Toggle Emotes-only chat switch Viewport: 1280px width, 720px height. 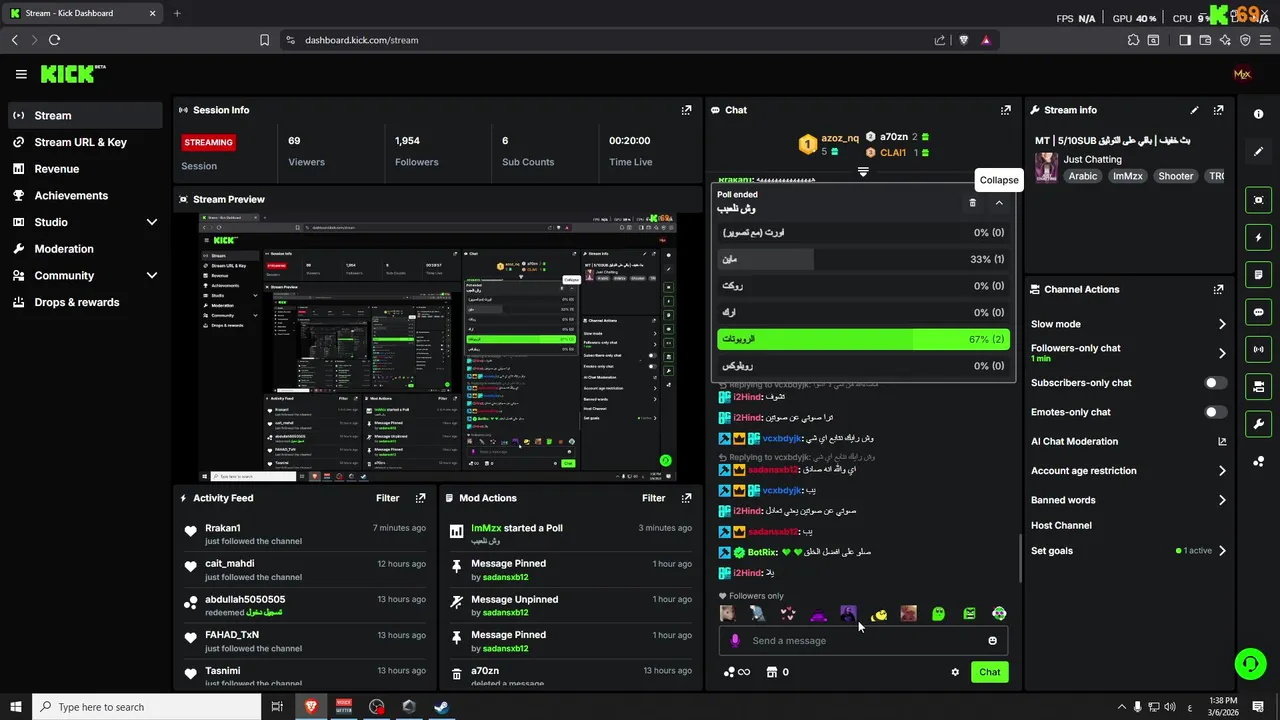(x=1216, y=412)
